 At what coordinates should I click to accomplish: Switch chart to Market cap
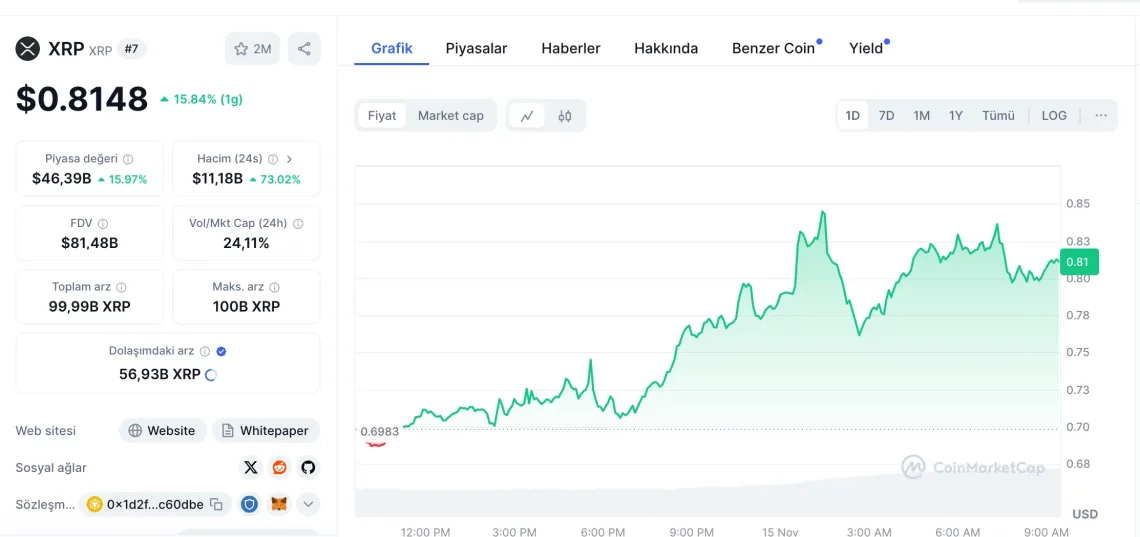[451, 116]
